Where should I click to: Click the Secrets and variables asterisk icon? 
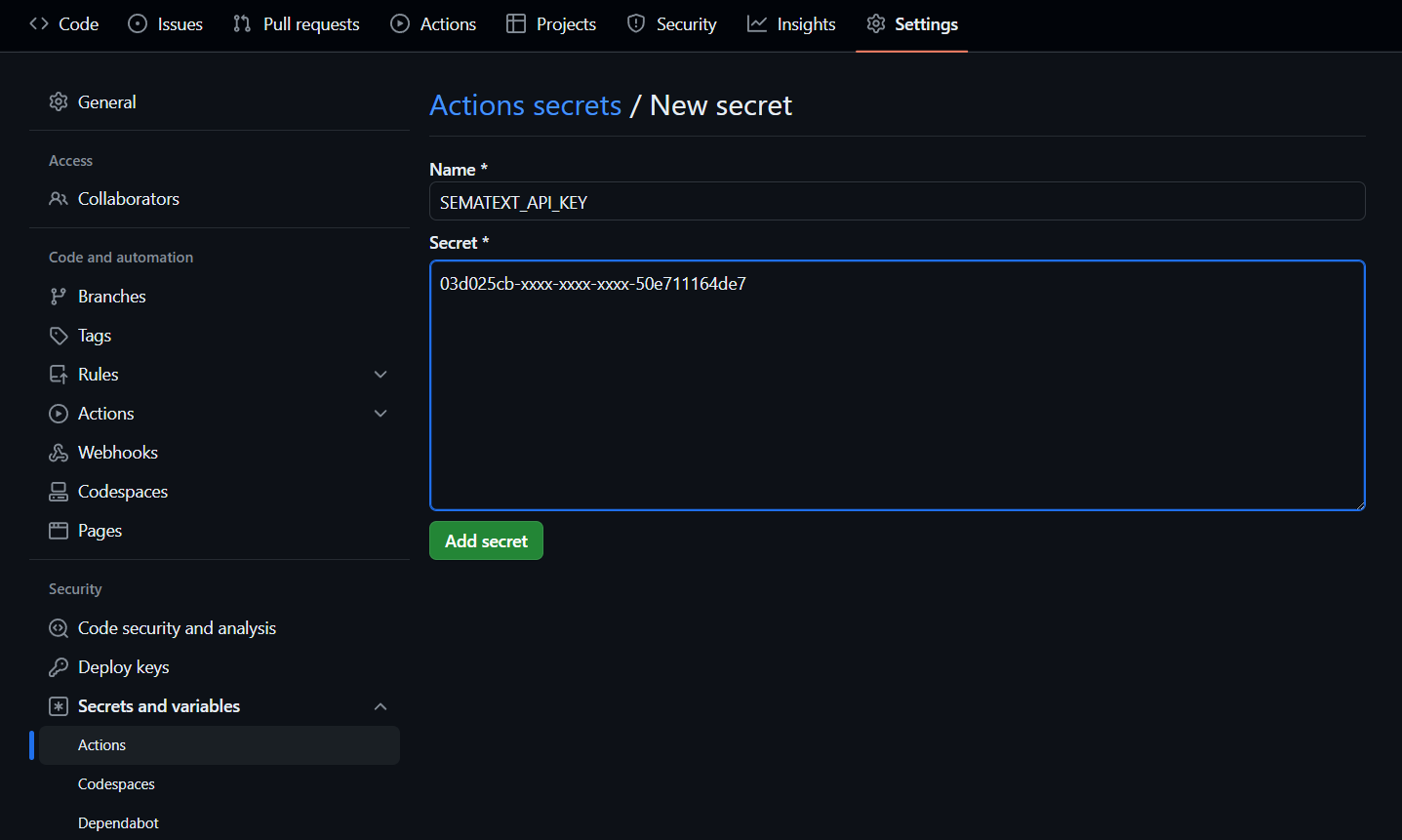pos(59,706)
